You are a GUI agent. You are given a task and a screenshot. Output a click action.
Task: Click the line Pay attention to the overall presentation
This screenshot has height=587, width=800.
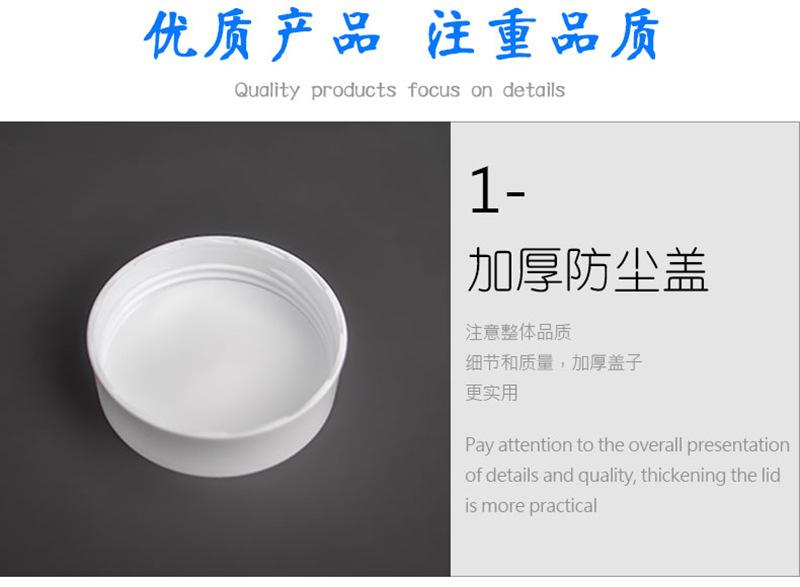click(627, 445)
